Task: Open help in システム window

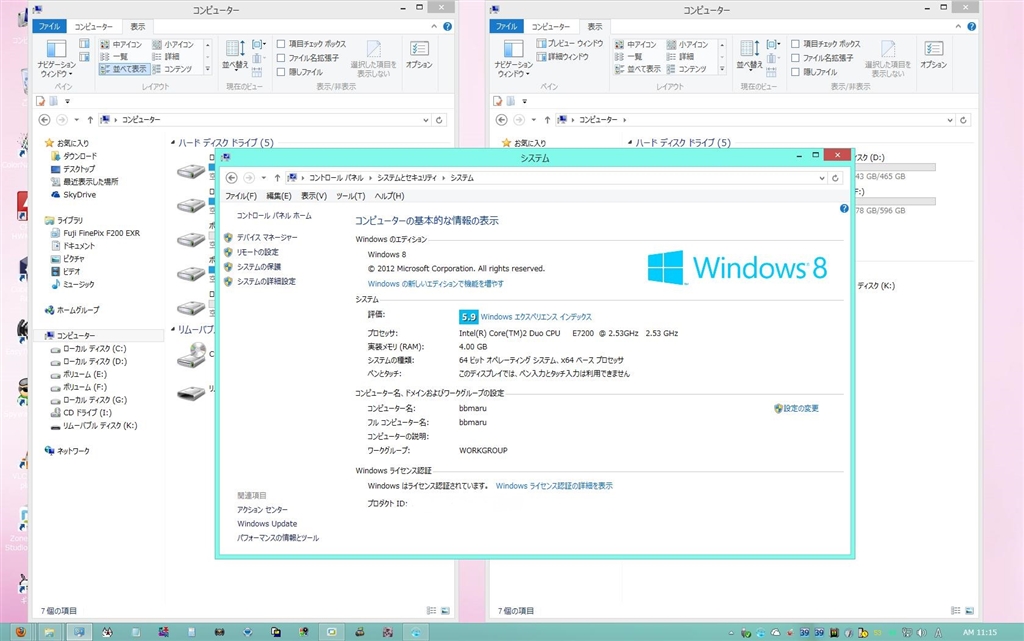Action: (x=844, y=209)
